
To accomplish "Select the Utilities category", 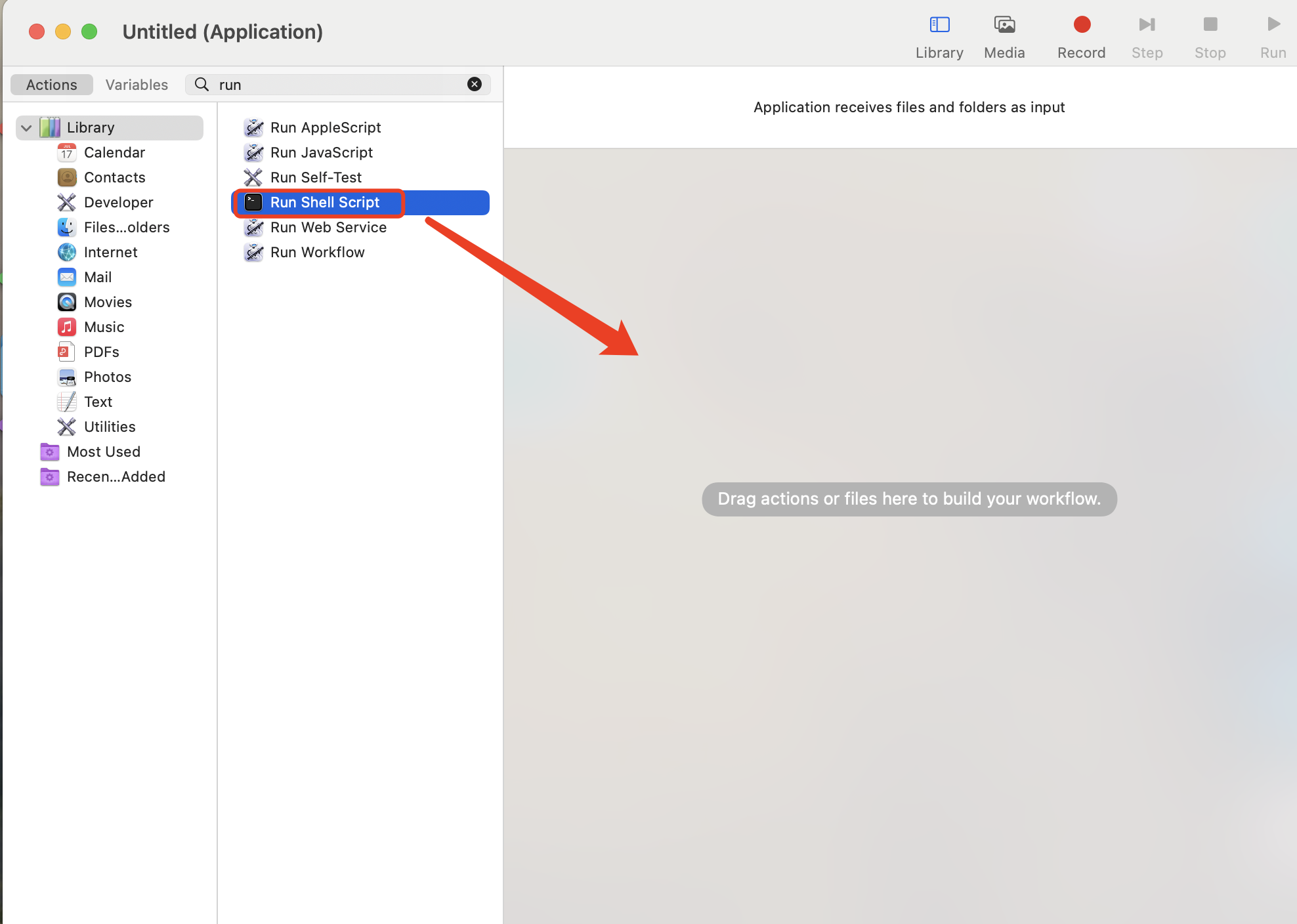I will [x=109, y=427].
